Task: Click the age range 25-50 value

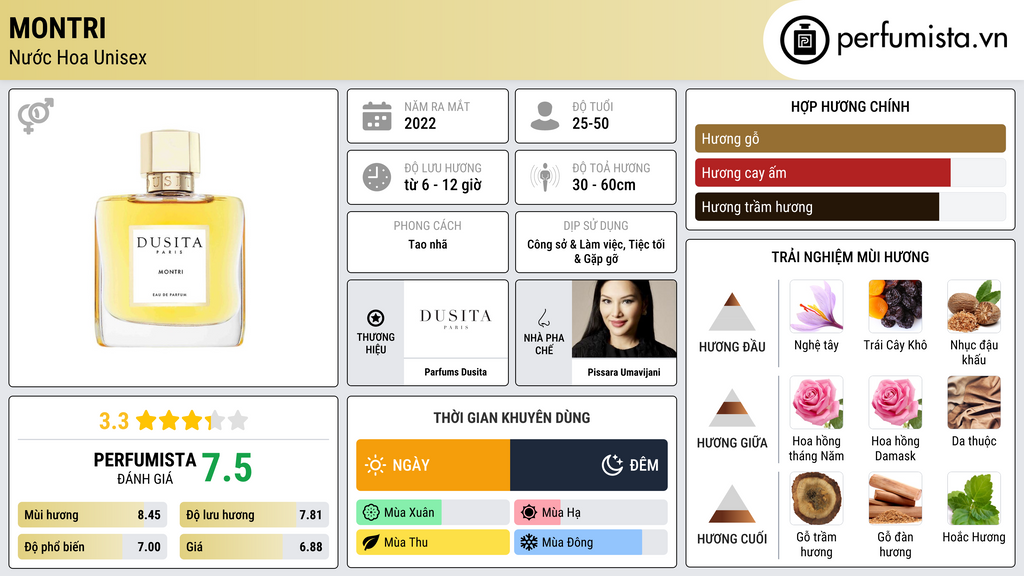Action: click(590, 123)
